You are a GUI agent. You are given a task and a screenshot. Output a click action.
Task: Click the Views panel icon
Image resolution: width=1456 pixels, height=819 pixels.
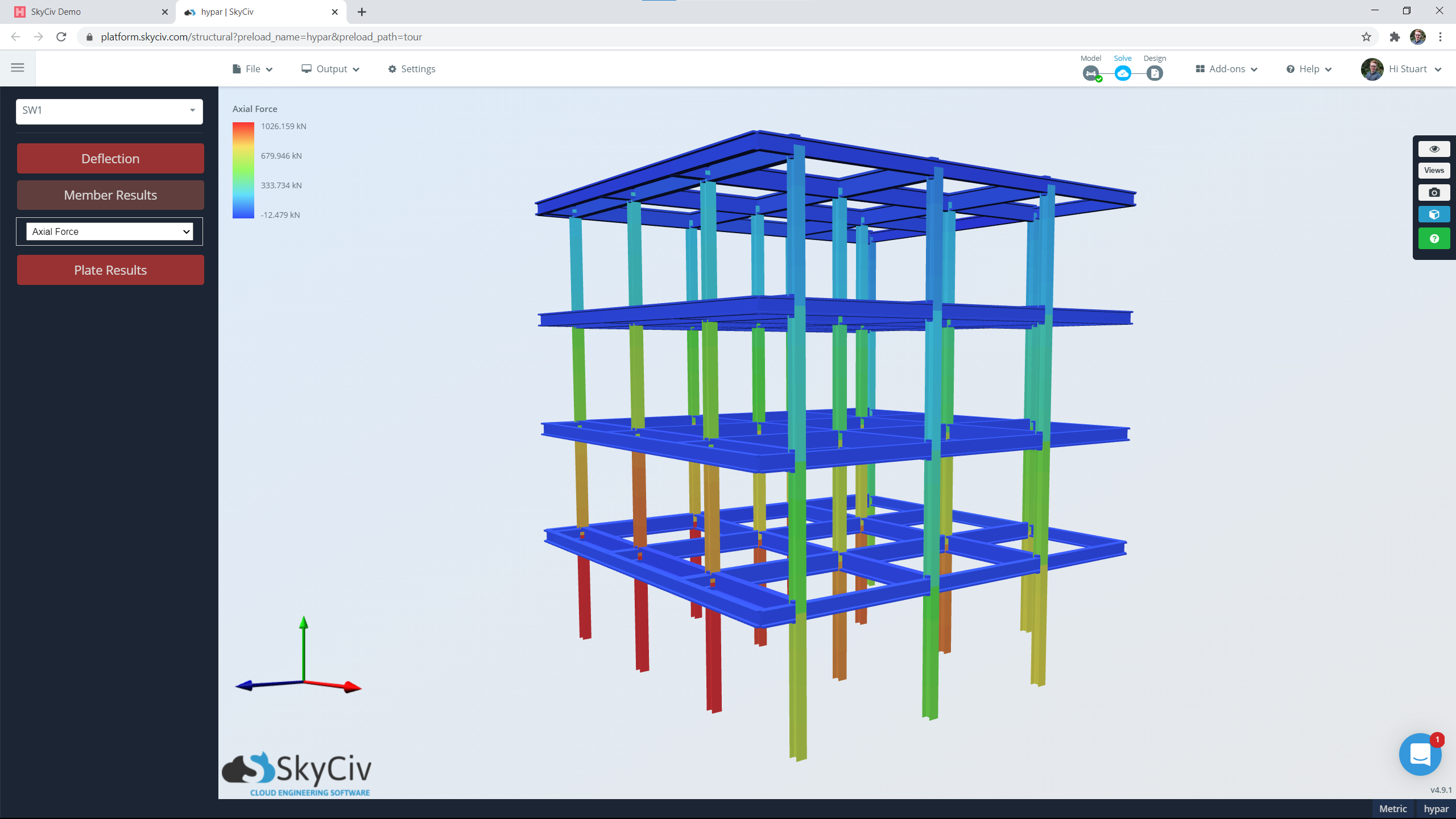tap(1434, 170)
